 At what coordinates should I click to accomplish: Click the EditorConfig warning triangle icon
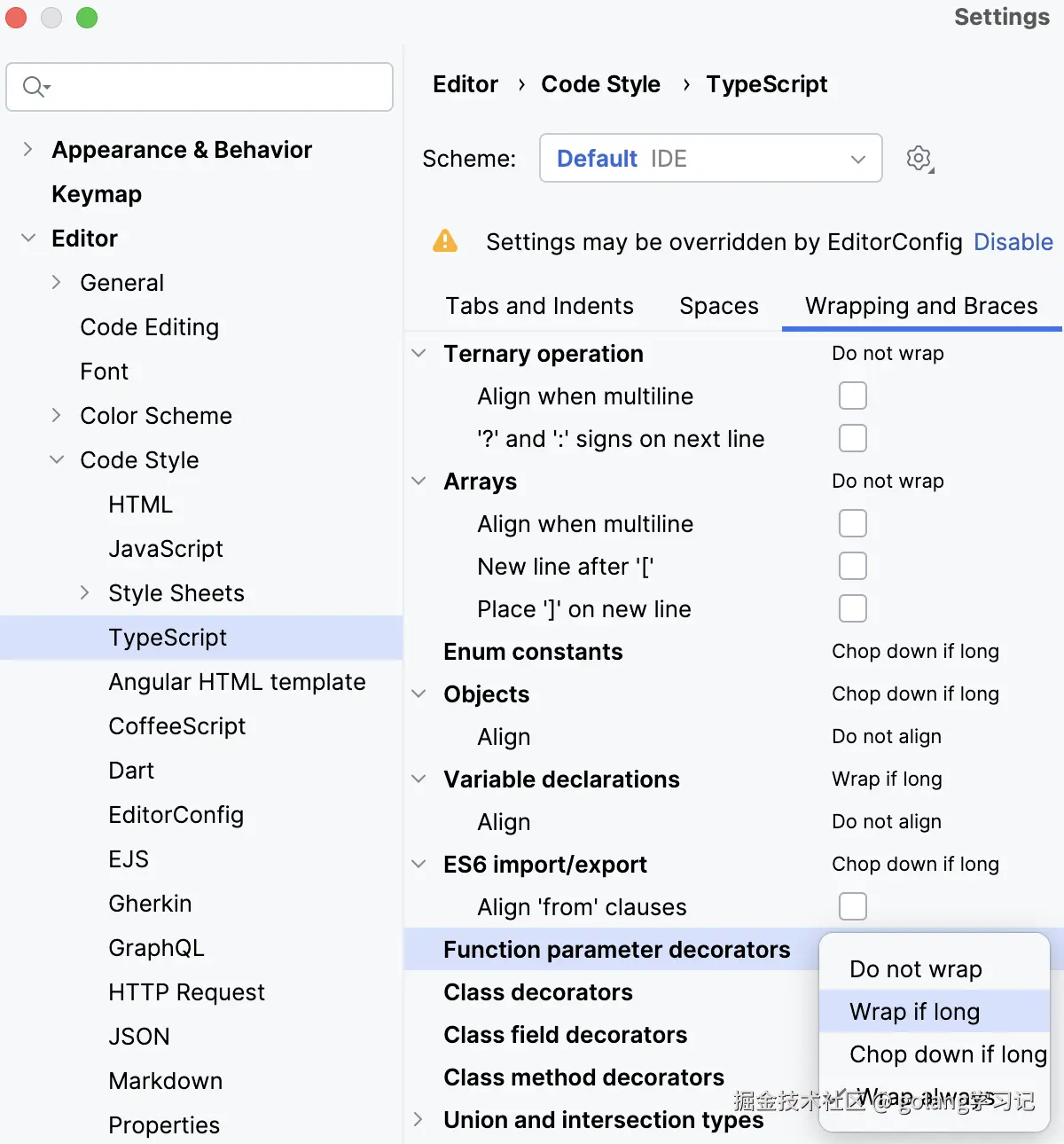point(445,240)
